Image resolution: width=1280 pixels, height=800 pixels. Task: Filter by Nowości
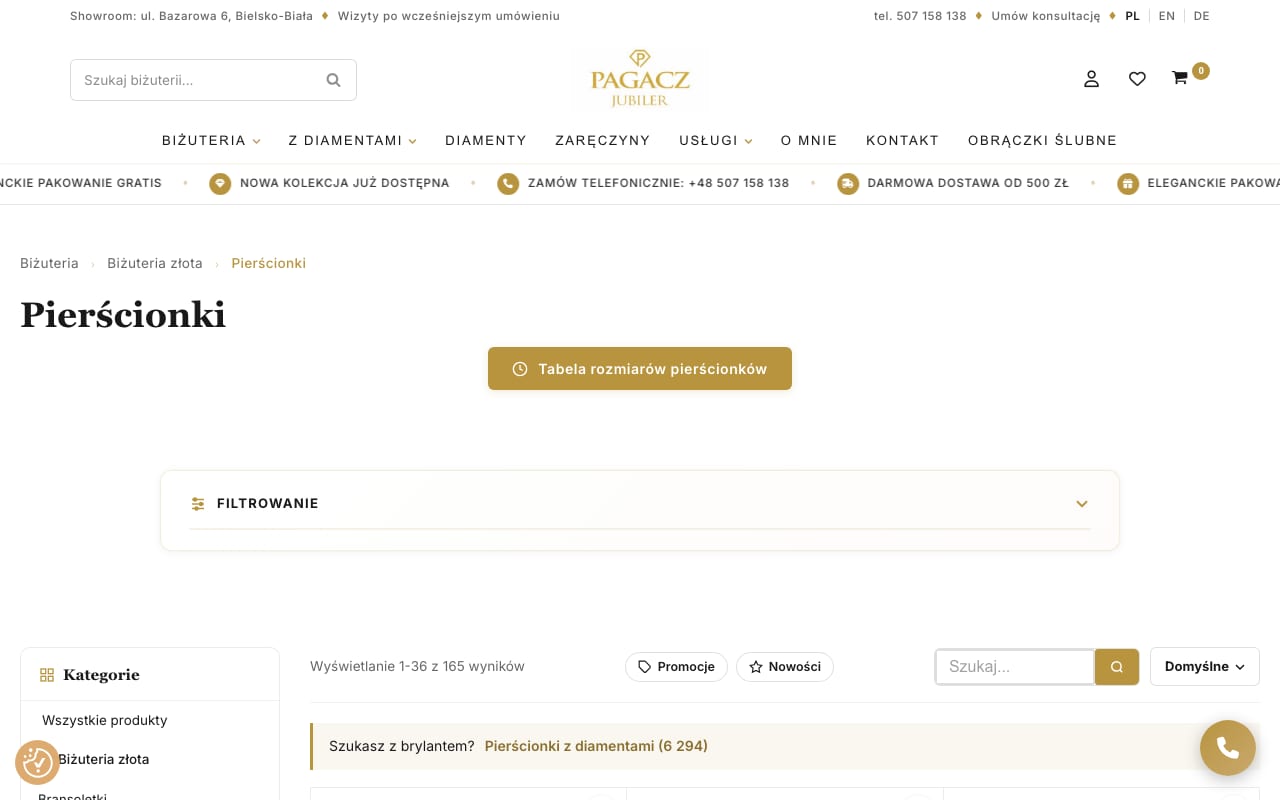click(785, 667)
